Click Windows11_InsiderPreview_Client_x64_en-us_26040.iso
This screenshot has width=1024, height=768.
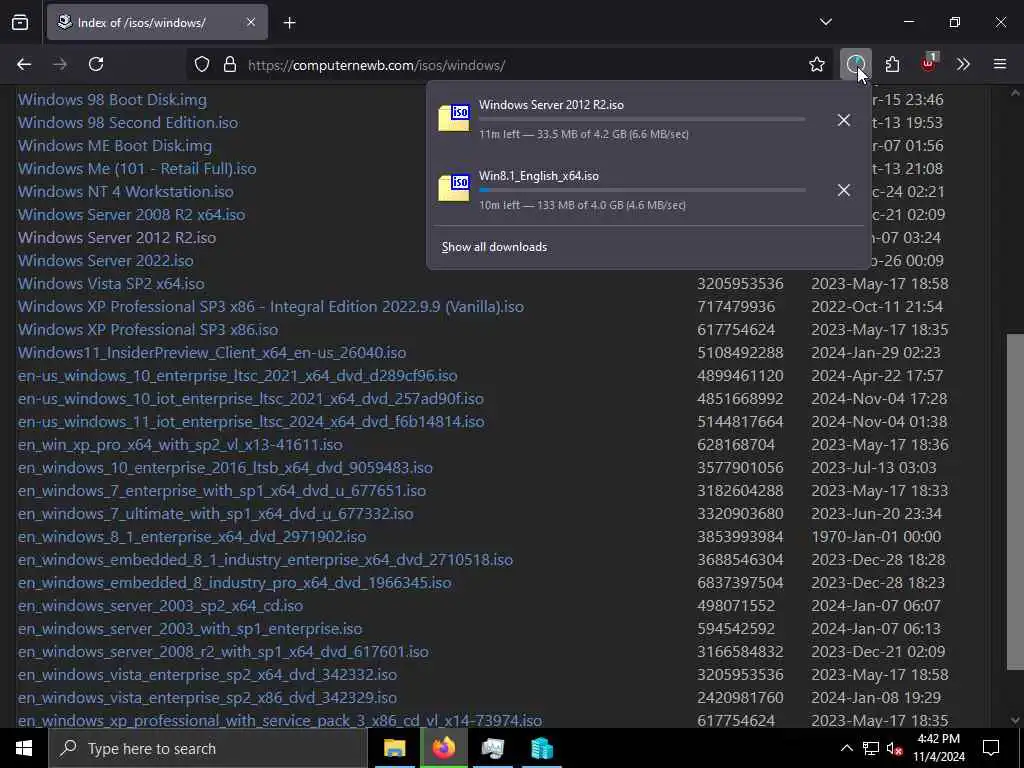tap(212, 353)
